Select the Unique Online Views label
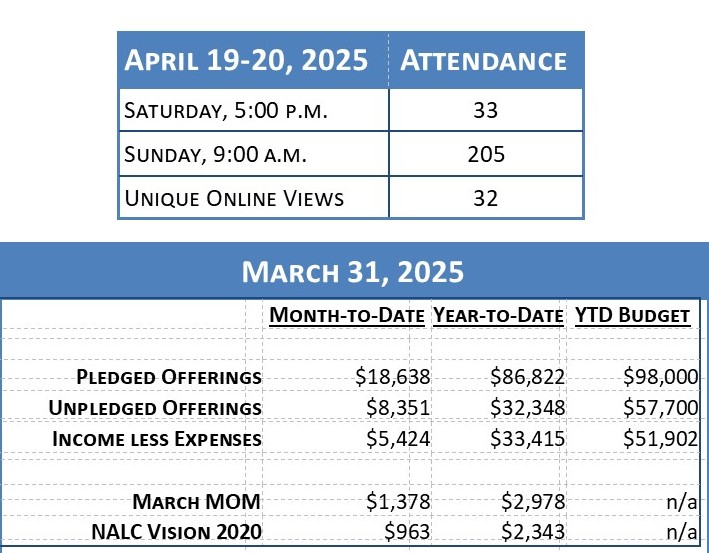The width and height of the screenshot is (709, 553). (x=234, y=198)
